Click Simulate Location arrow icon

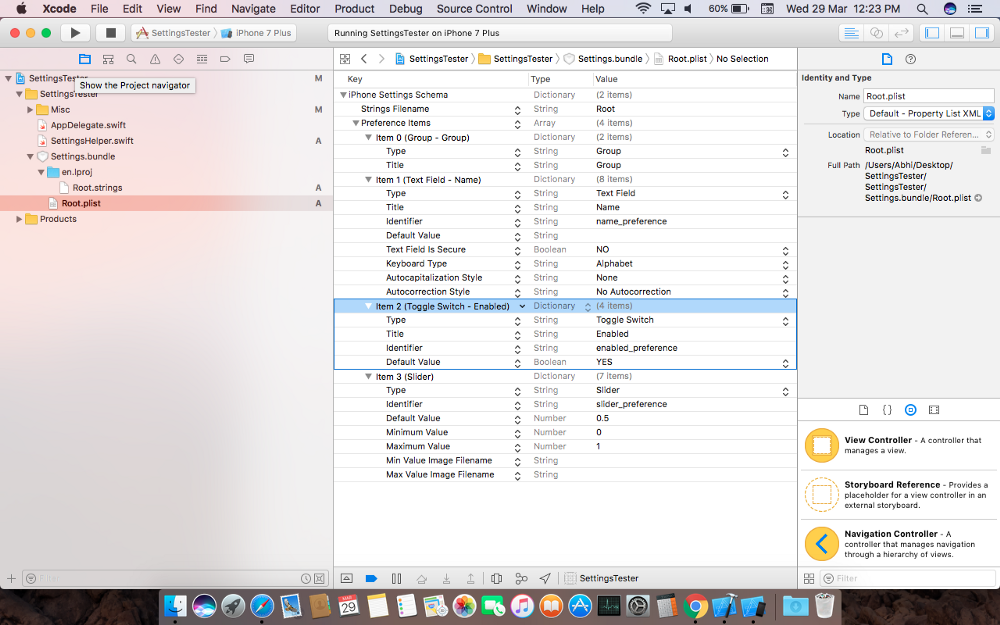point(545,578)
